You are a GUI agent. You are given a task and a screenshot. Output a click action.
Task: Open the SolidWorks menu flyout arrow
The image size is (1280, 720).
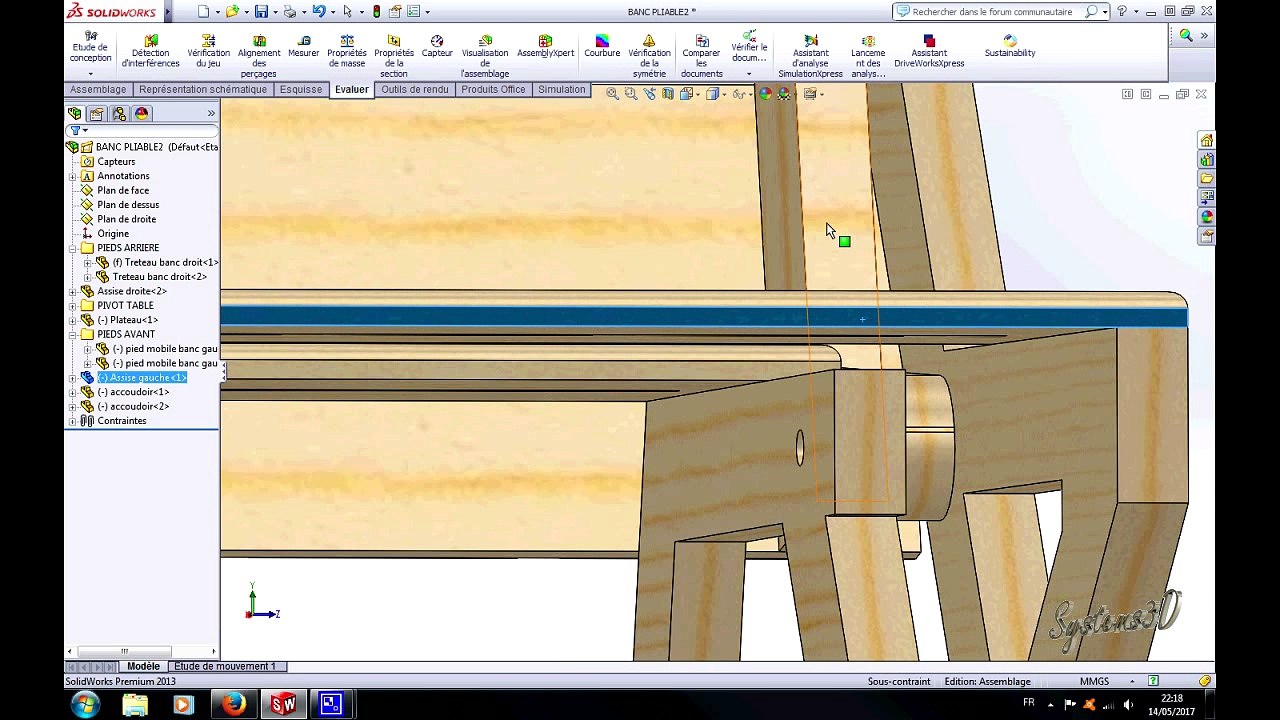[x=167, y=12]
